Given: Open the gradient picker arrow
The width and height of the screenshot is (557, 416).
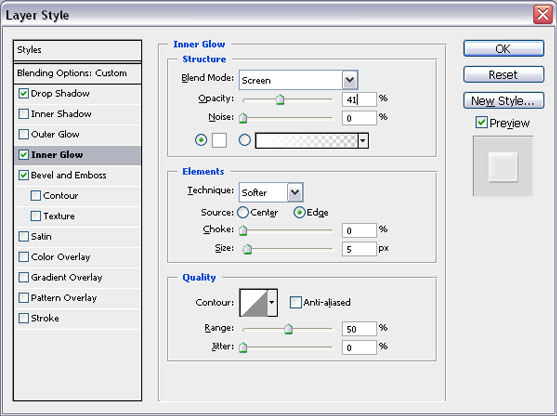Looking at the screenshot, I should point(363,141).
